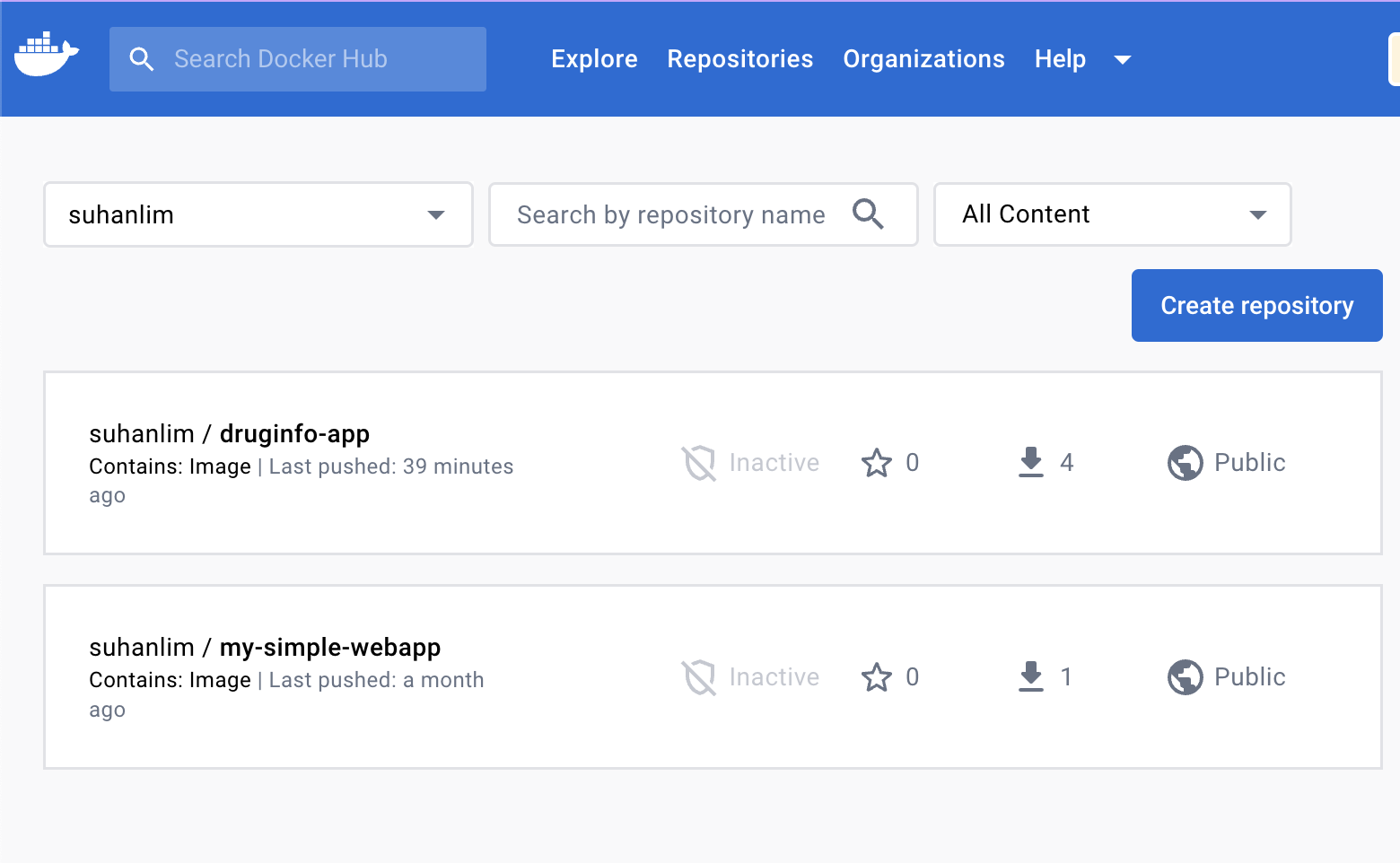Click the Public label on my-simple-webapp row

(1249, 676)
